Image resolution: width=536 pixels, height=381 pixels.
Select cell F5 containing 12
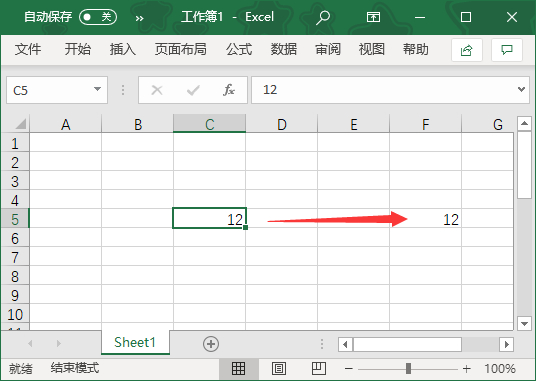426,218
